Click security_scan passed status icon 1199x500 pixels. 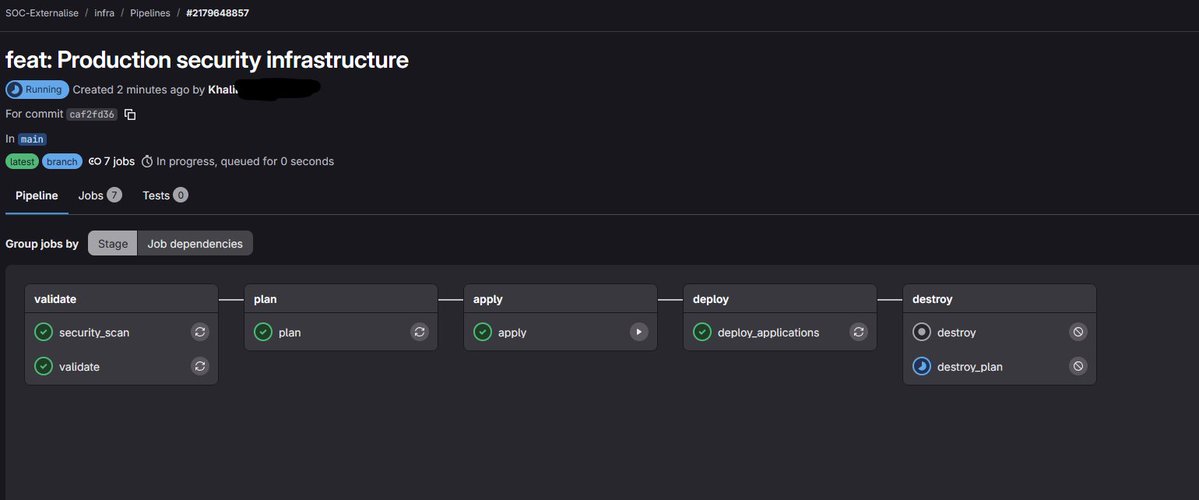tap(44, 333)
